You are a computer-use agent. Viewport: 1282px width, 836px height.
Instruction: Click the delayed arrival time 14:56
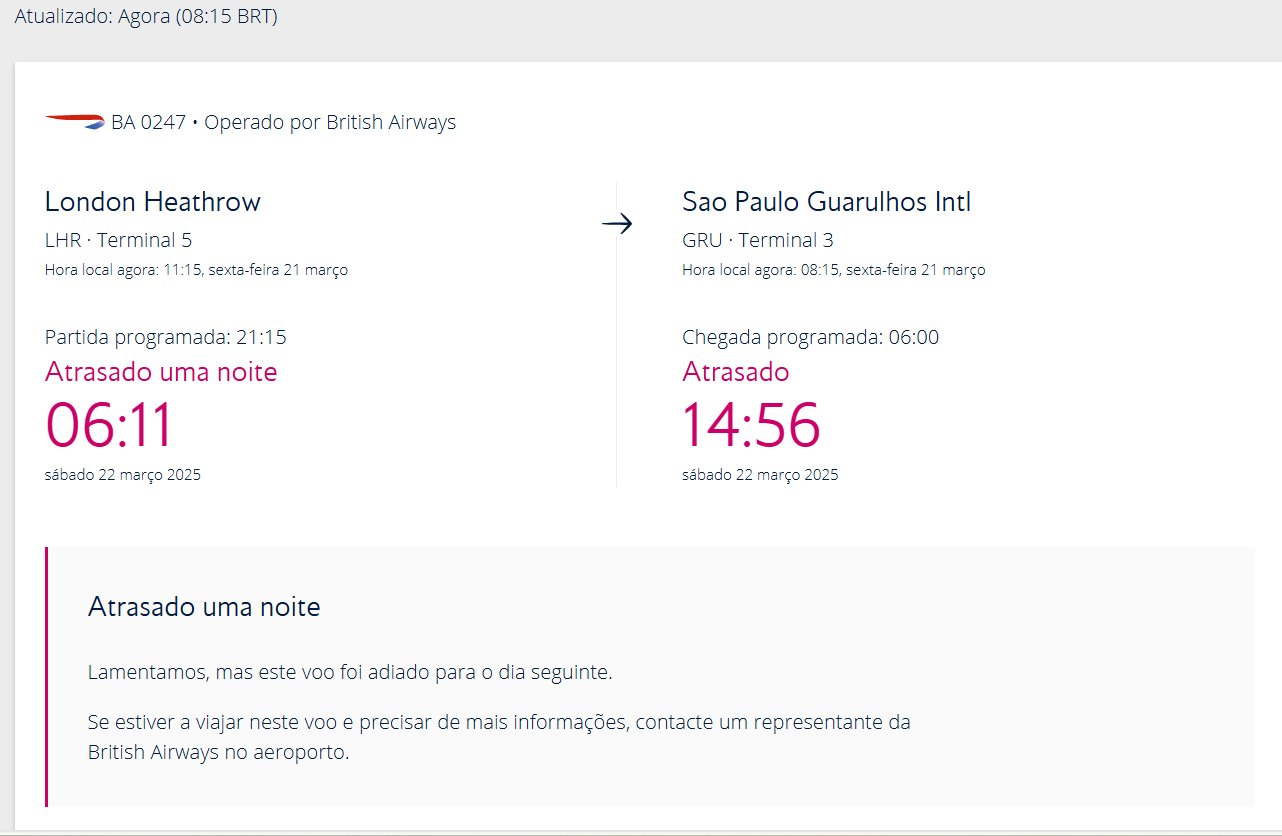tap(751, 425)
